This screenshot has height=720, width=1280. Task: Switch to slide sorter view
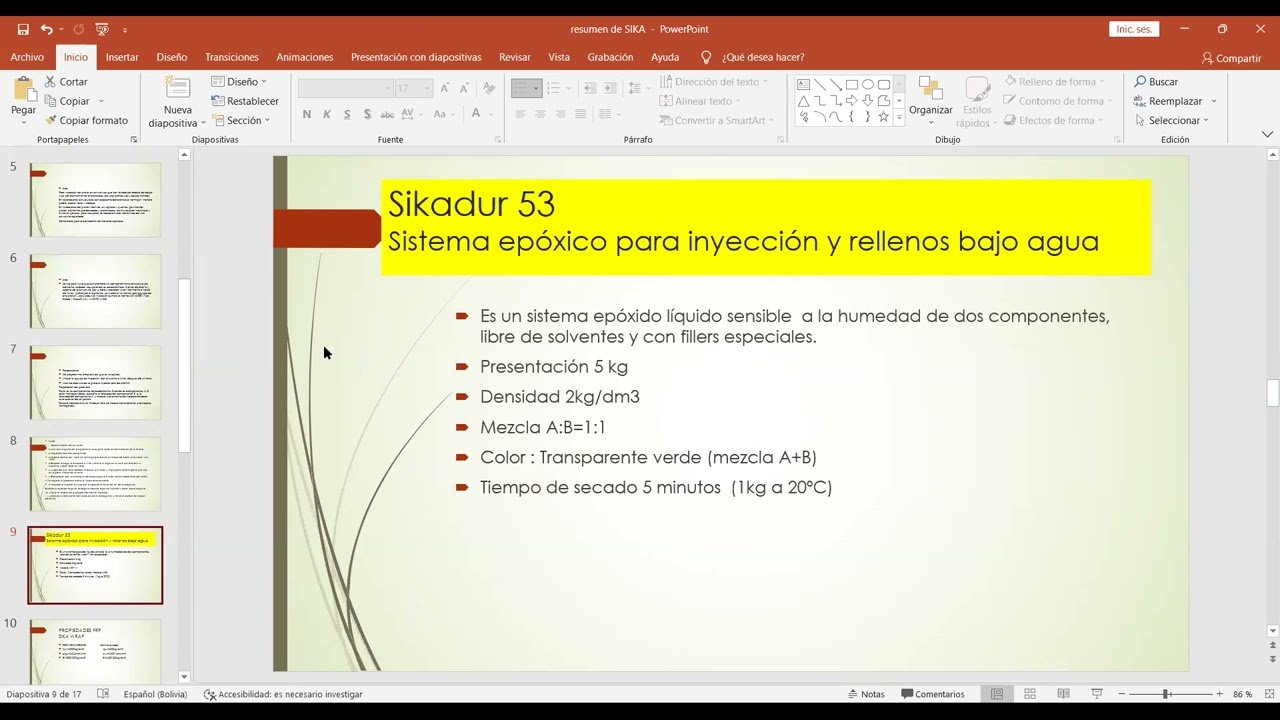(1030, 694)
